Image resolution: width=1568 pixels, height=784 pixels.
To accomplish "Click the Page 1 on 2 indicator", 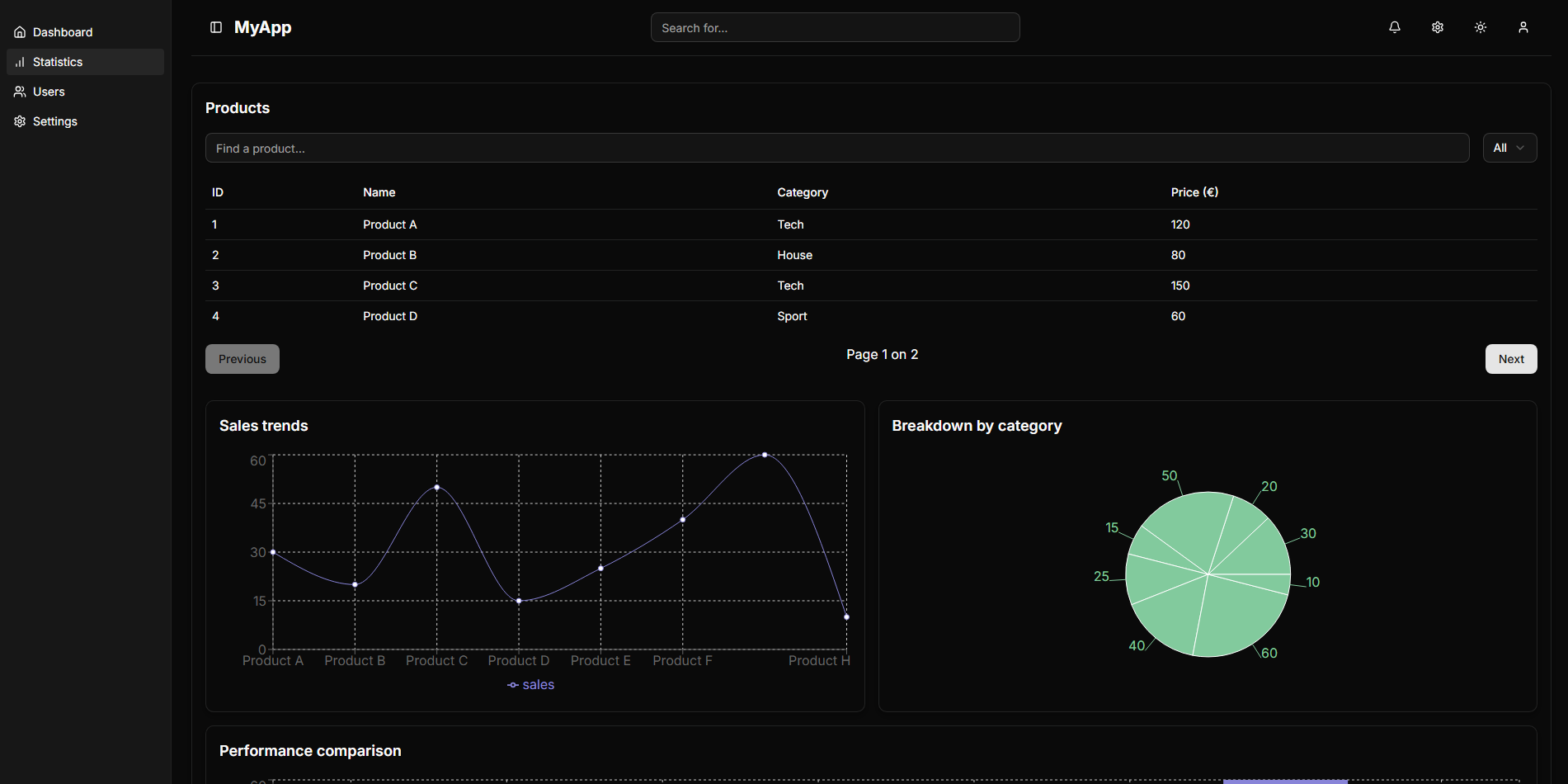I will click(882, 354).
